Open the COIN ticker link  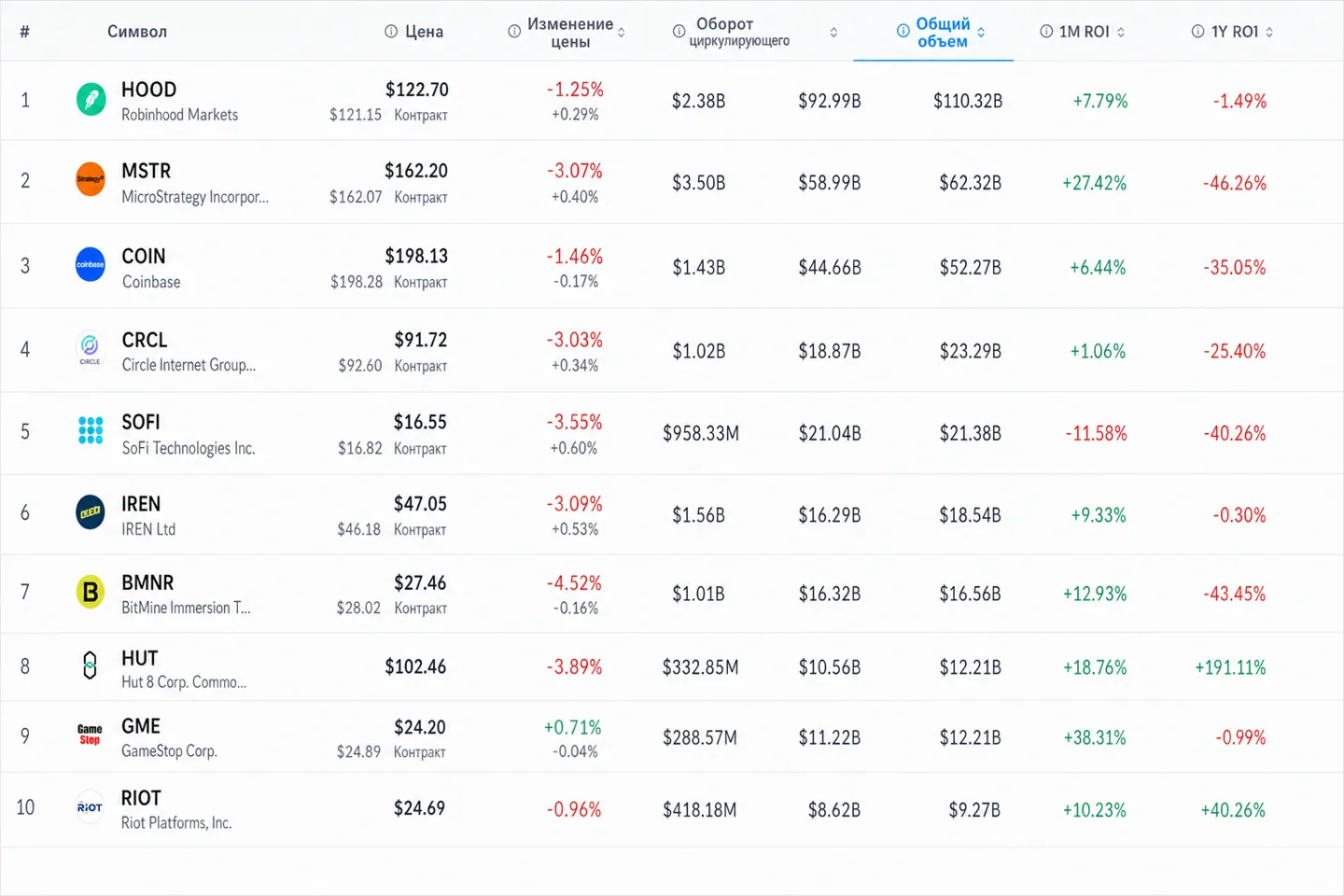tap(144, 256)
